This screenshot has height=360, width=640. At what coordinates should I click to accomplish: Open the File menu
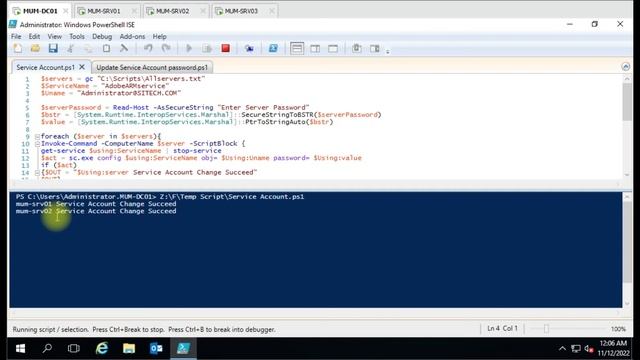(x=16, y=36)
